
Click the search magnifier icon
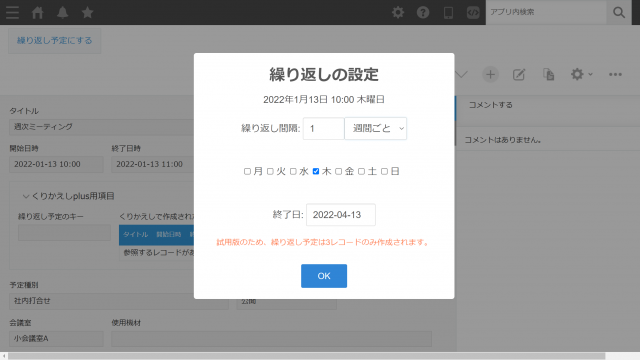click(619, 12)
